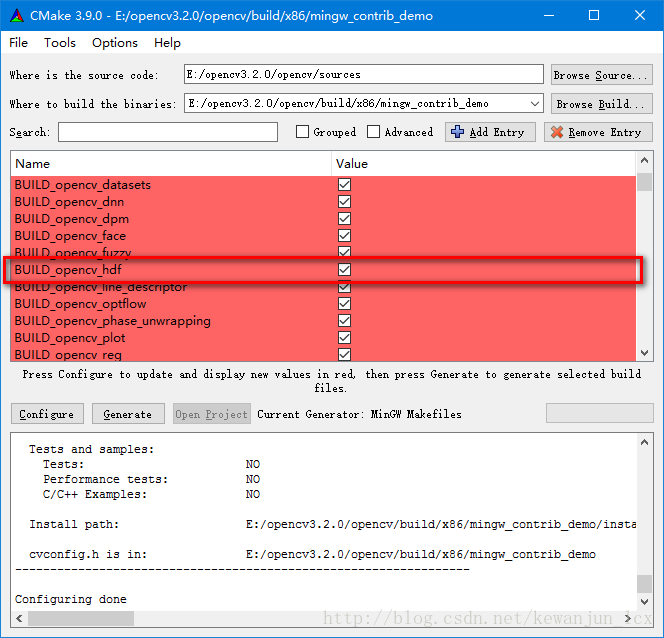Enable the Grouped checkbox

(x=303, y=132)
